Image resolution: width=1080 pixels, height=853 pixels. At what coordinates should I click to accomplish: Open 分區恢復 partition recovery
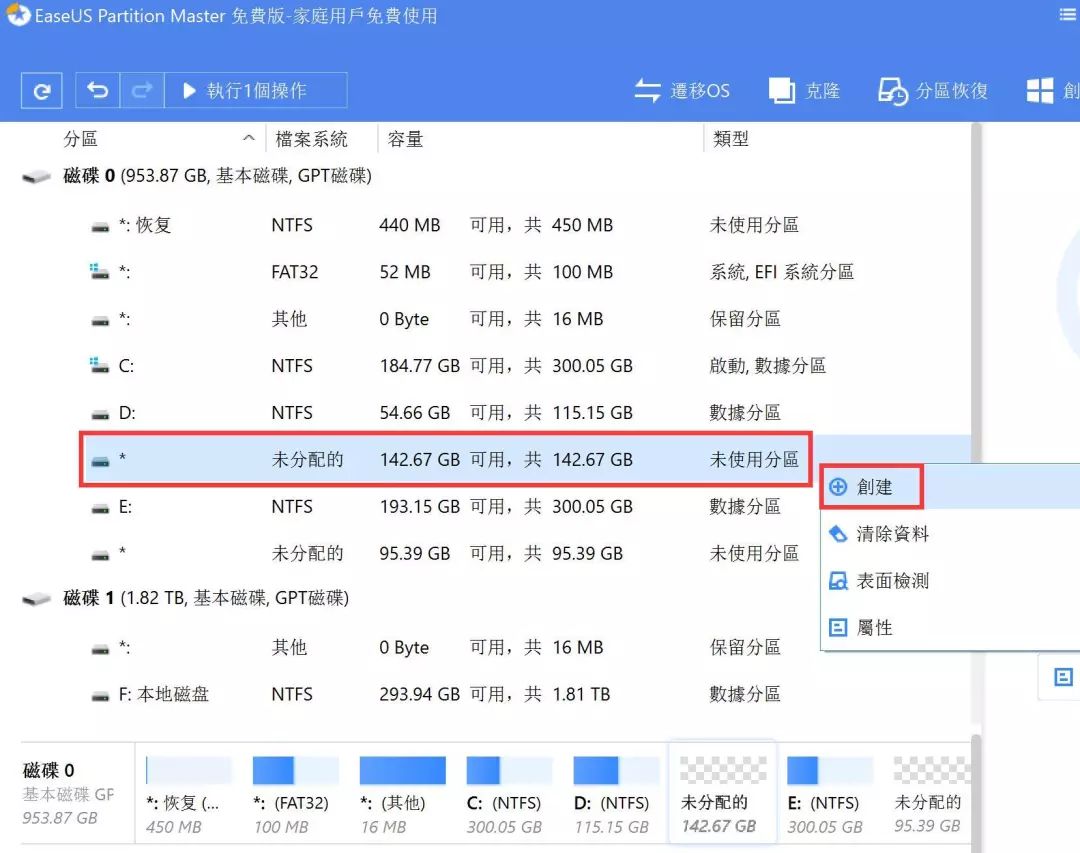point(933,90)
